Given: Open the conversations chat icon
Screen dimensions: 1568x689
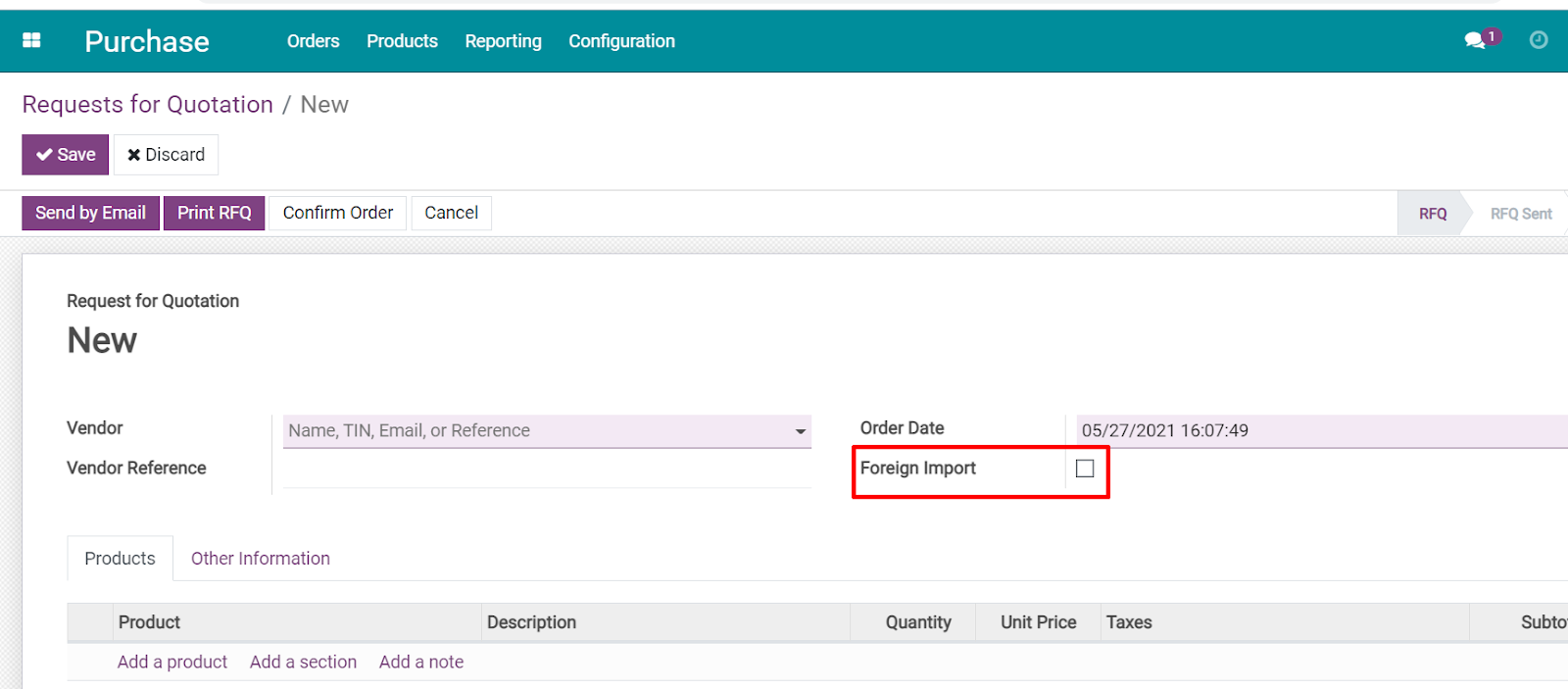Looking at the screenshot, I should click(1475, 40).
